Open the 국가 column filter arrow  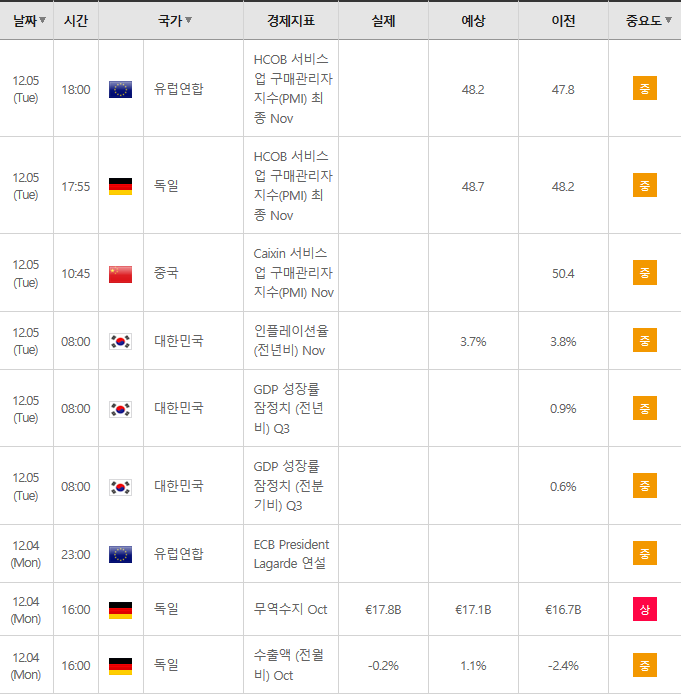(189, 20)
